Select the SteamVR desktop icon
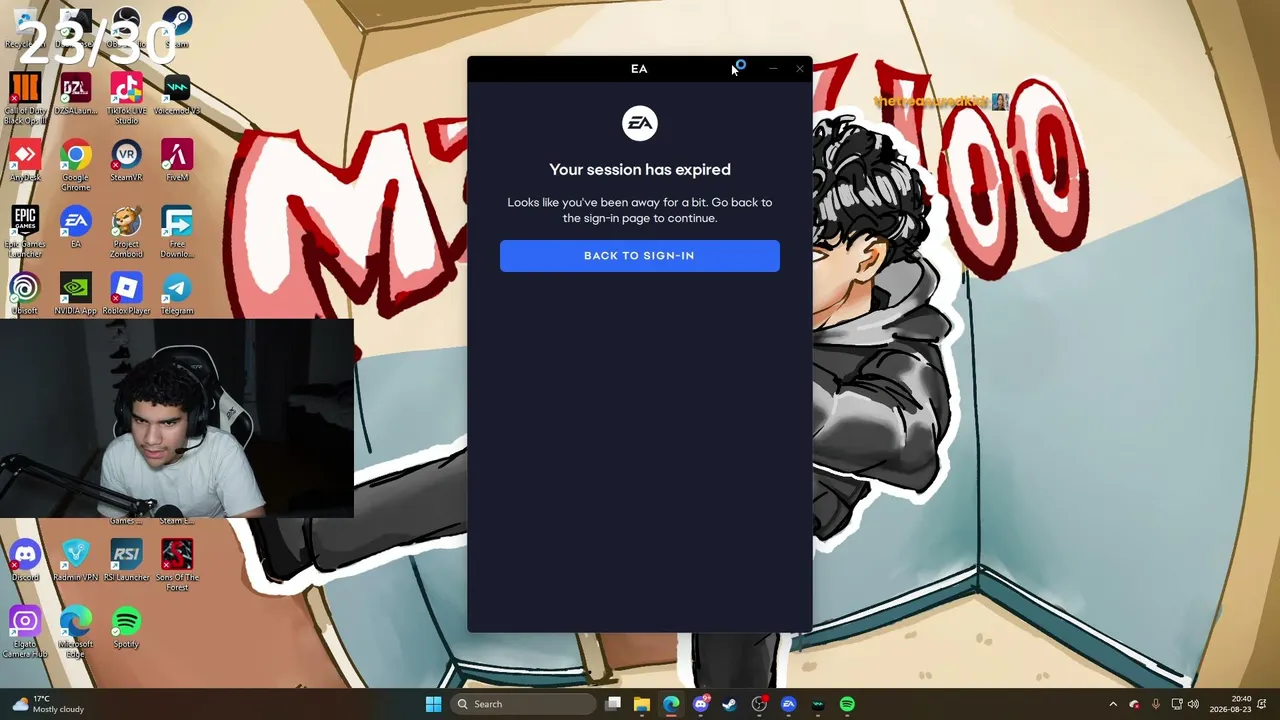This screenshot has height=720, width=1280. (x=126, y=161)
